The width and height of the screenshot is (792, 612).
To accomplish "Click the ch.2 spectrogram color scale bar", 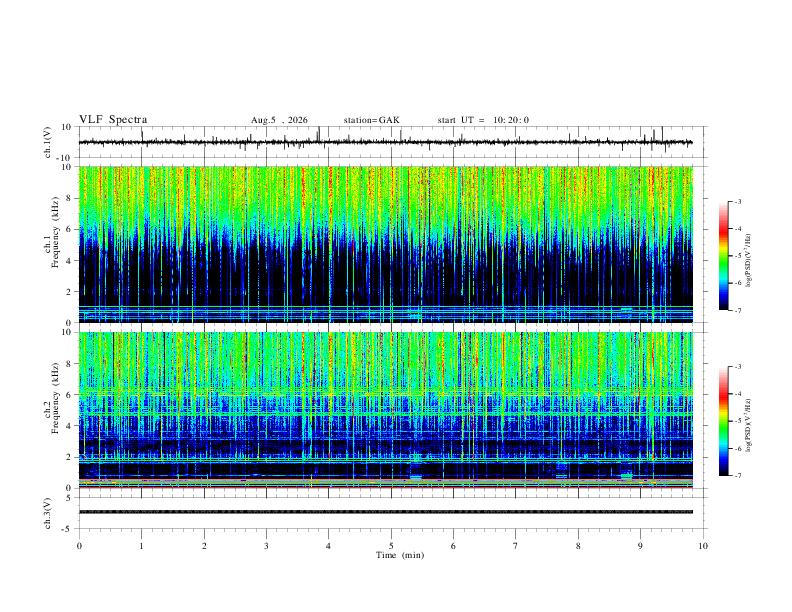I will coord(723,421).
